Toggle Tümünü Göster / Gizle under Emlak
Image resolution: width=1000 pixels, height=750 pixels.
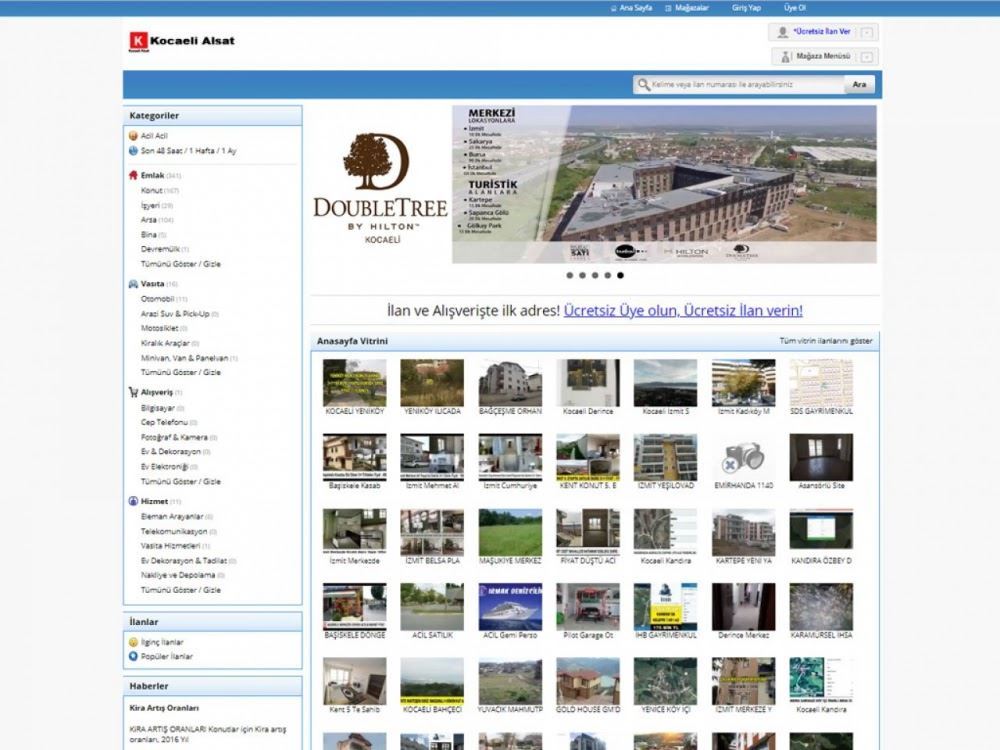[180, 264]
